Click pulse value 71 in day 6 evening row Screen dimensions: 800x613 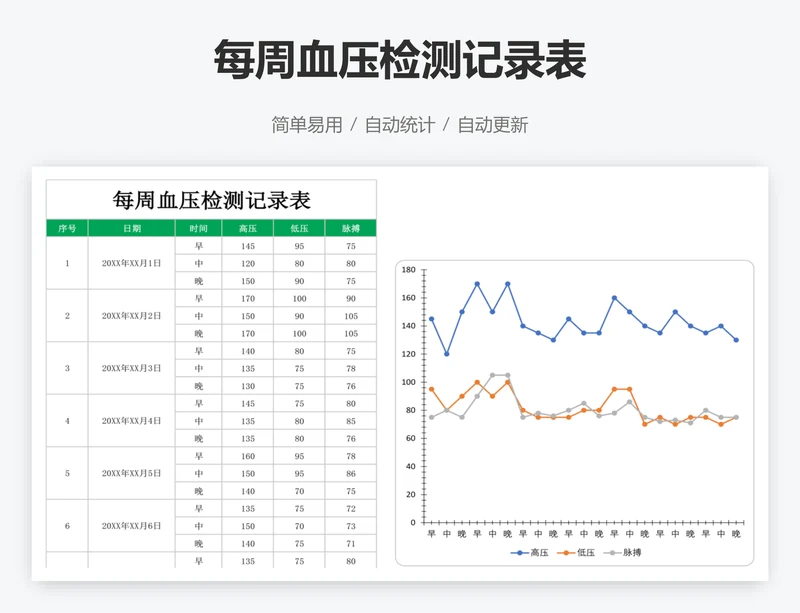351,544
